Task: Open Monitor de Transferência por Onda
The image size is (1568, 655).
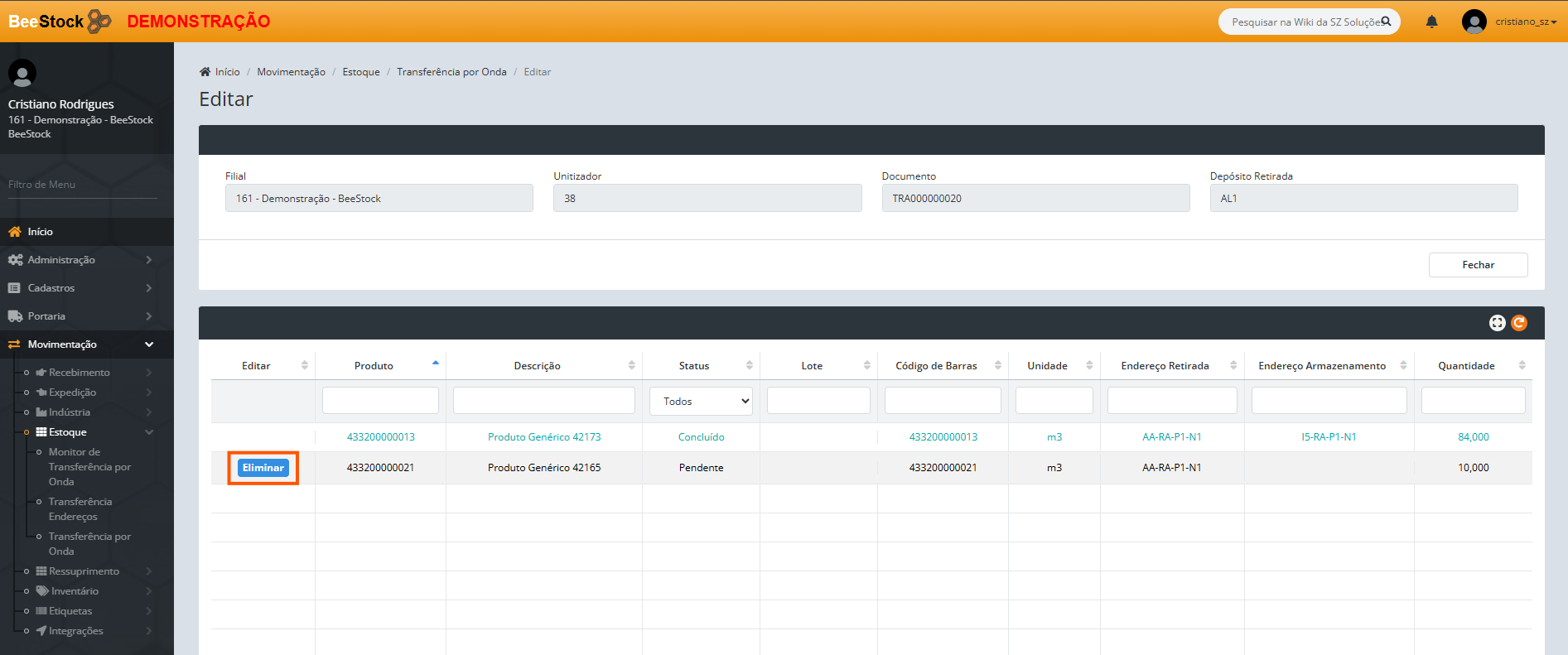Action: click(89, 467)
